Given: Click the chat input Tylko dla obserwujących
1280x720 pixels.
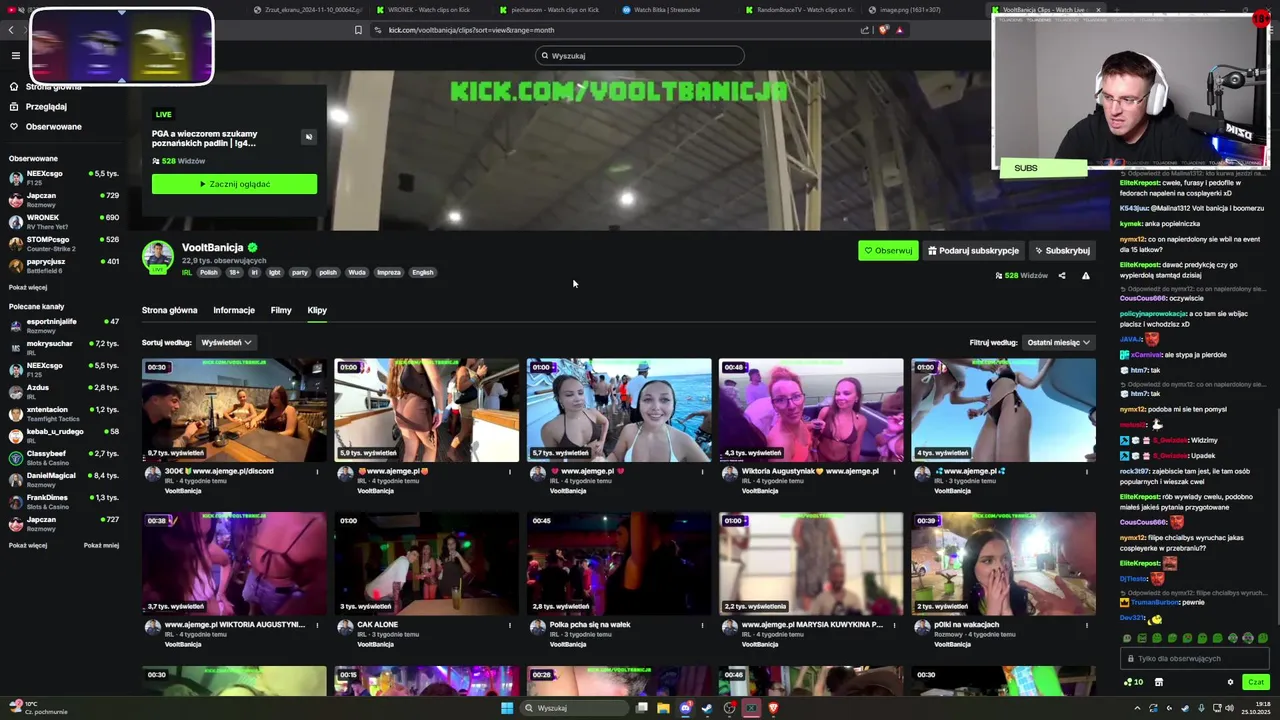Looking at the screenshot, I should click(x=1195, y=659).
